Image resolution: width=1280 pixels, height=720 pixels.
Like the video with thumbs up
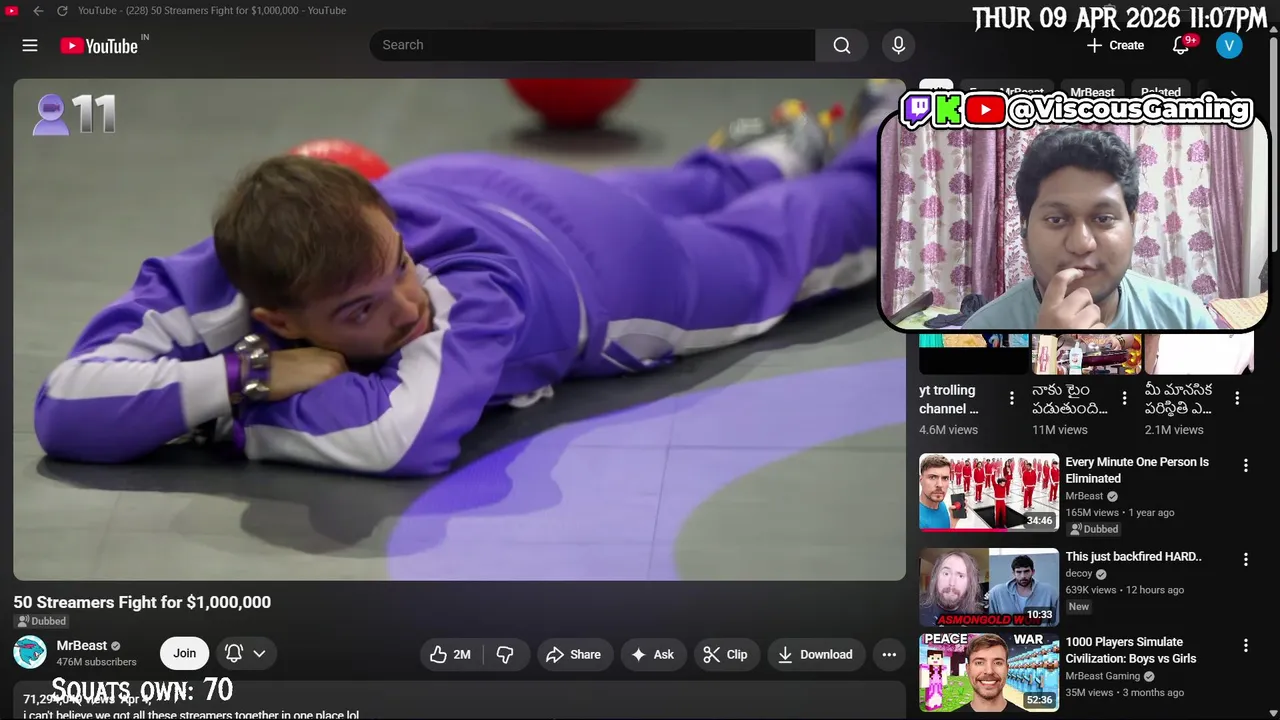click(x=450, y=655)
